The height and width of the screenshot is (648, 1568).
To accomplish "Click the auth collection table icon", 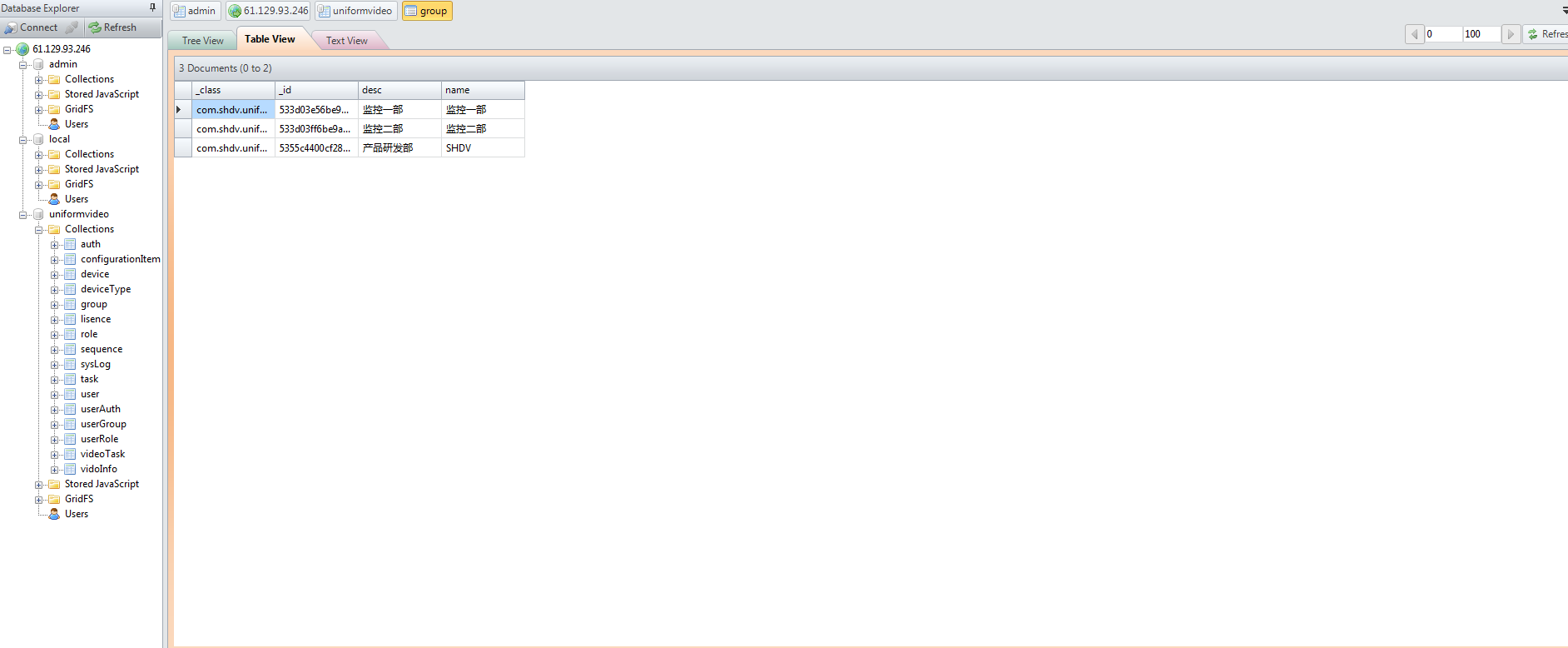I will pos(70,244).
